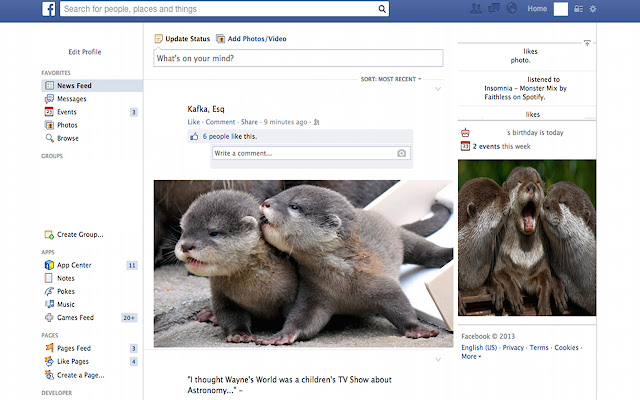
Task: Open Events in the left sidebar
Action: (x=66, y=112)
